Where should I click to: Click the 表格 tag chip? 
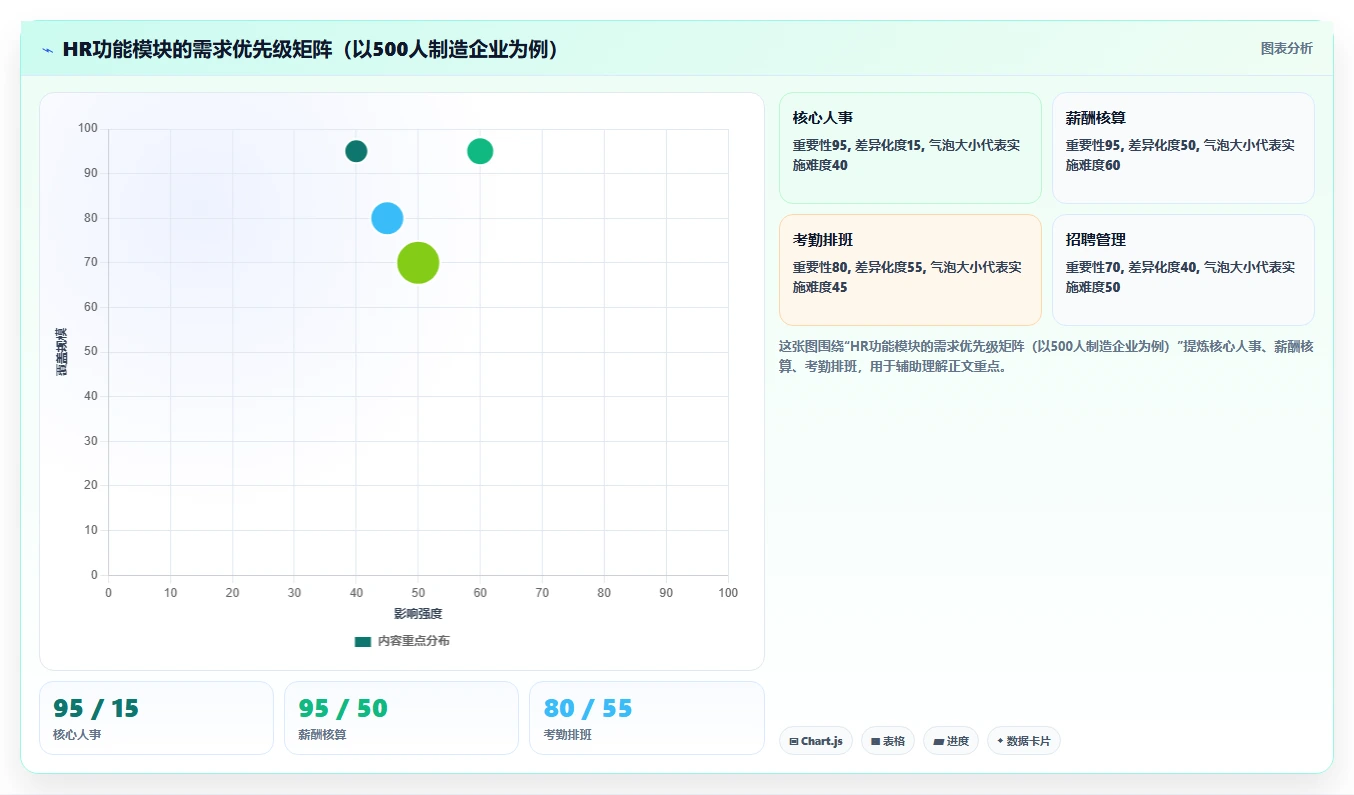[x=888, y=741]
